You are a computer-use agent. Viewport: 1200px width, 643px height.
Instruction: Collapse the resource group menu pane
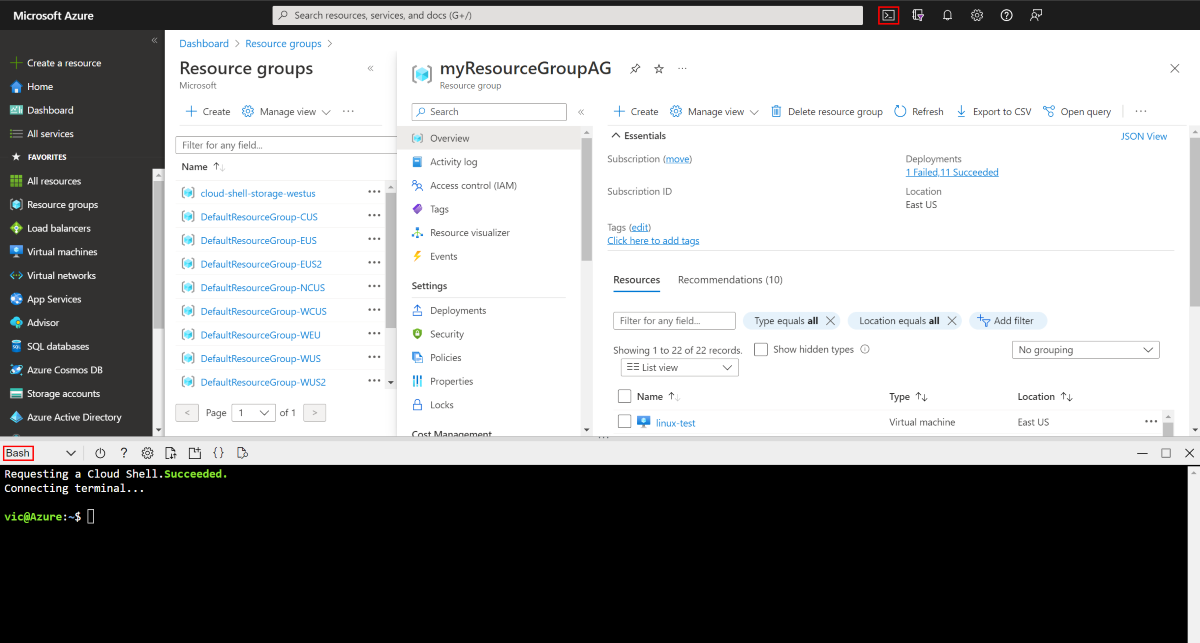click(581, 112)
